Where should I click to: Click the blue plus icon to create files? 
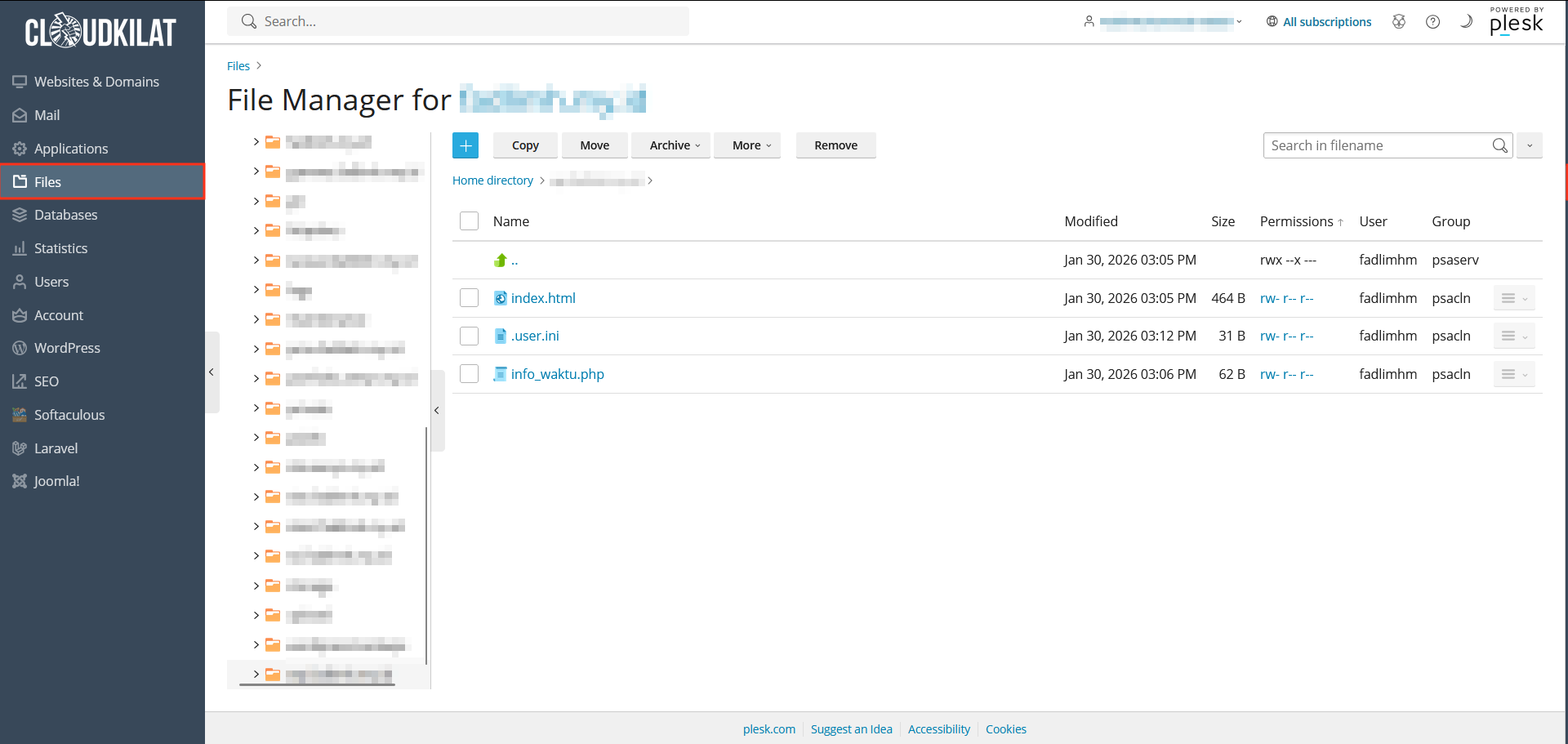[465, 145]
